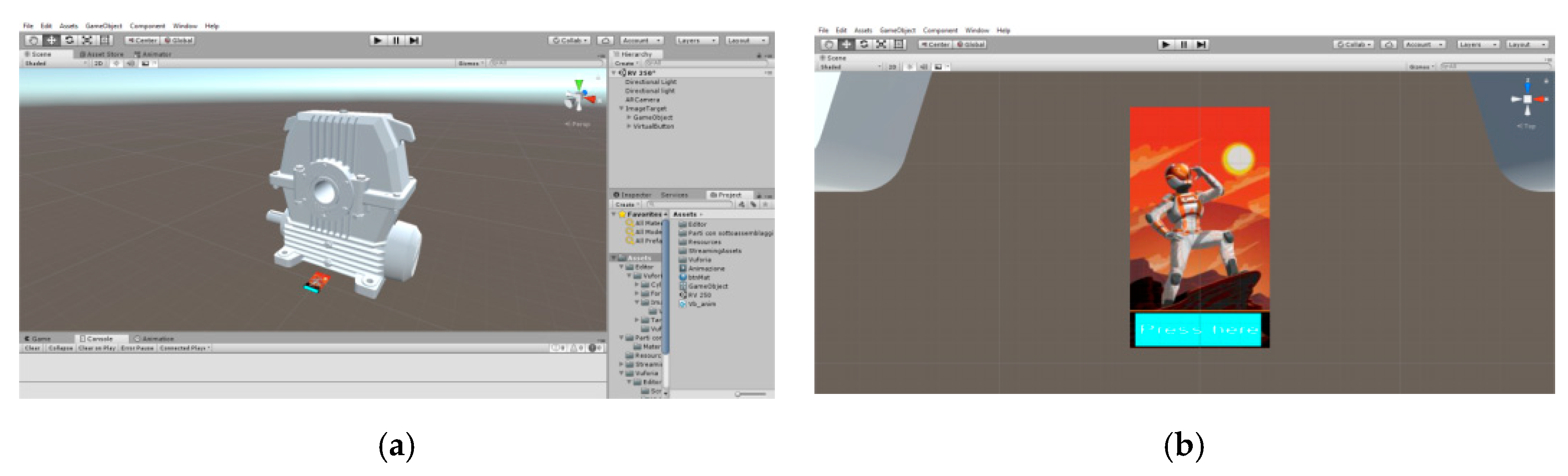The image size is (1568, 476).
Task: Toggle Clear on Play in Console
Action: 97,348
